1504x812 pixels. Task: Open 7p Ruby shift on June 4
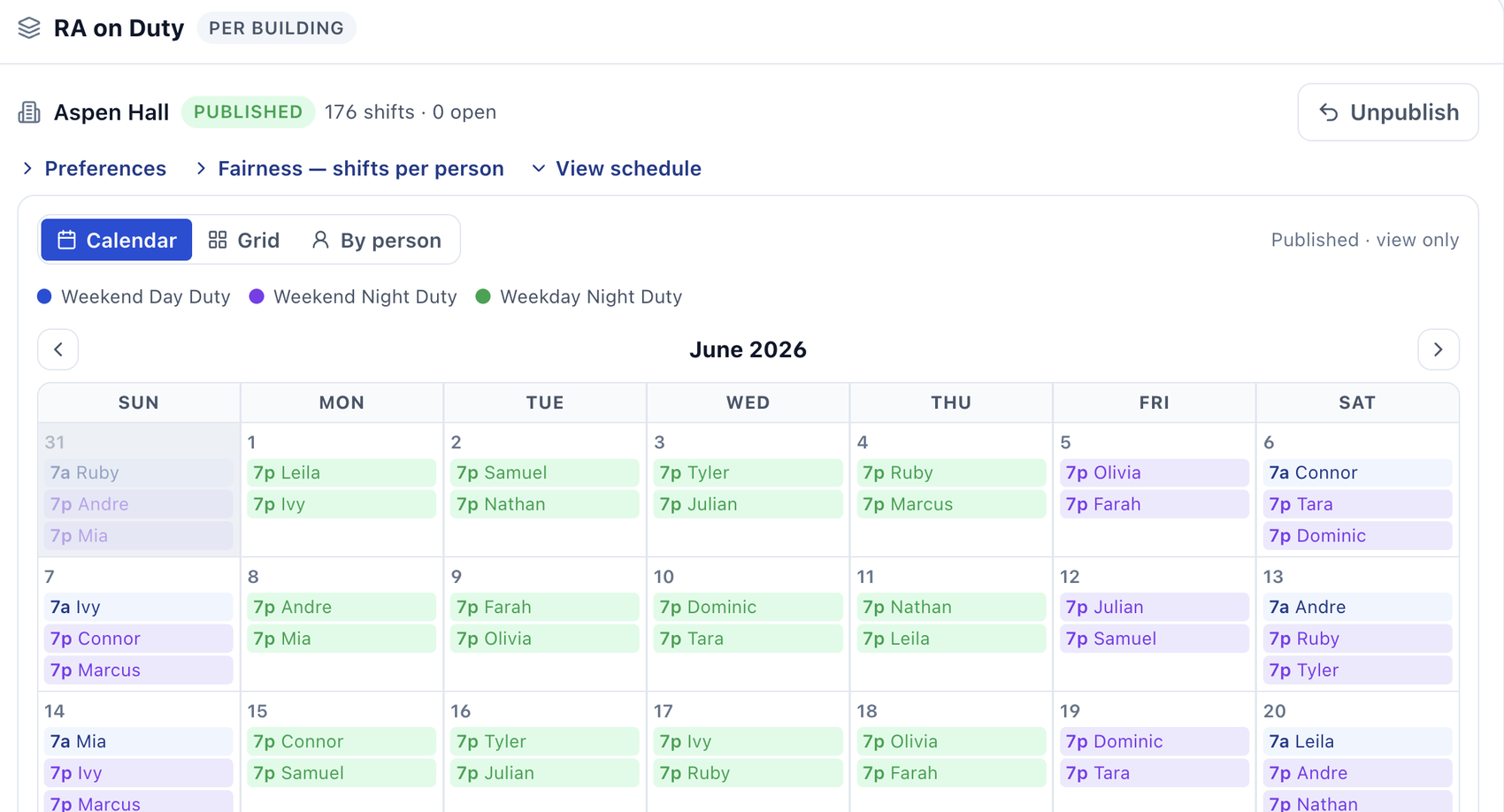(951, 472)
